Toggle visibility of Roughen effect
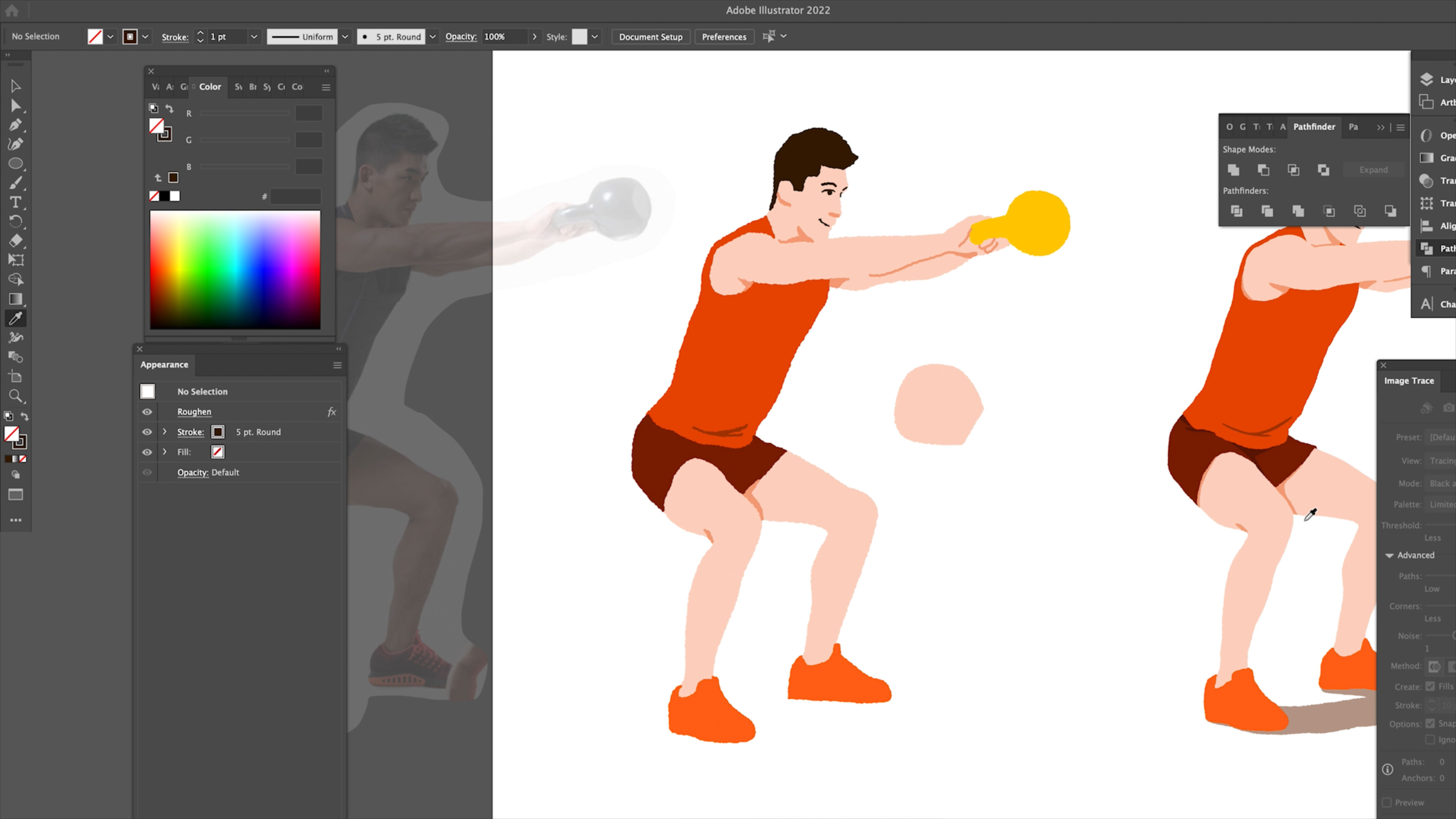1456x819 pixels. click(147, 412)
